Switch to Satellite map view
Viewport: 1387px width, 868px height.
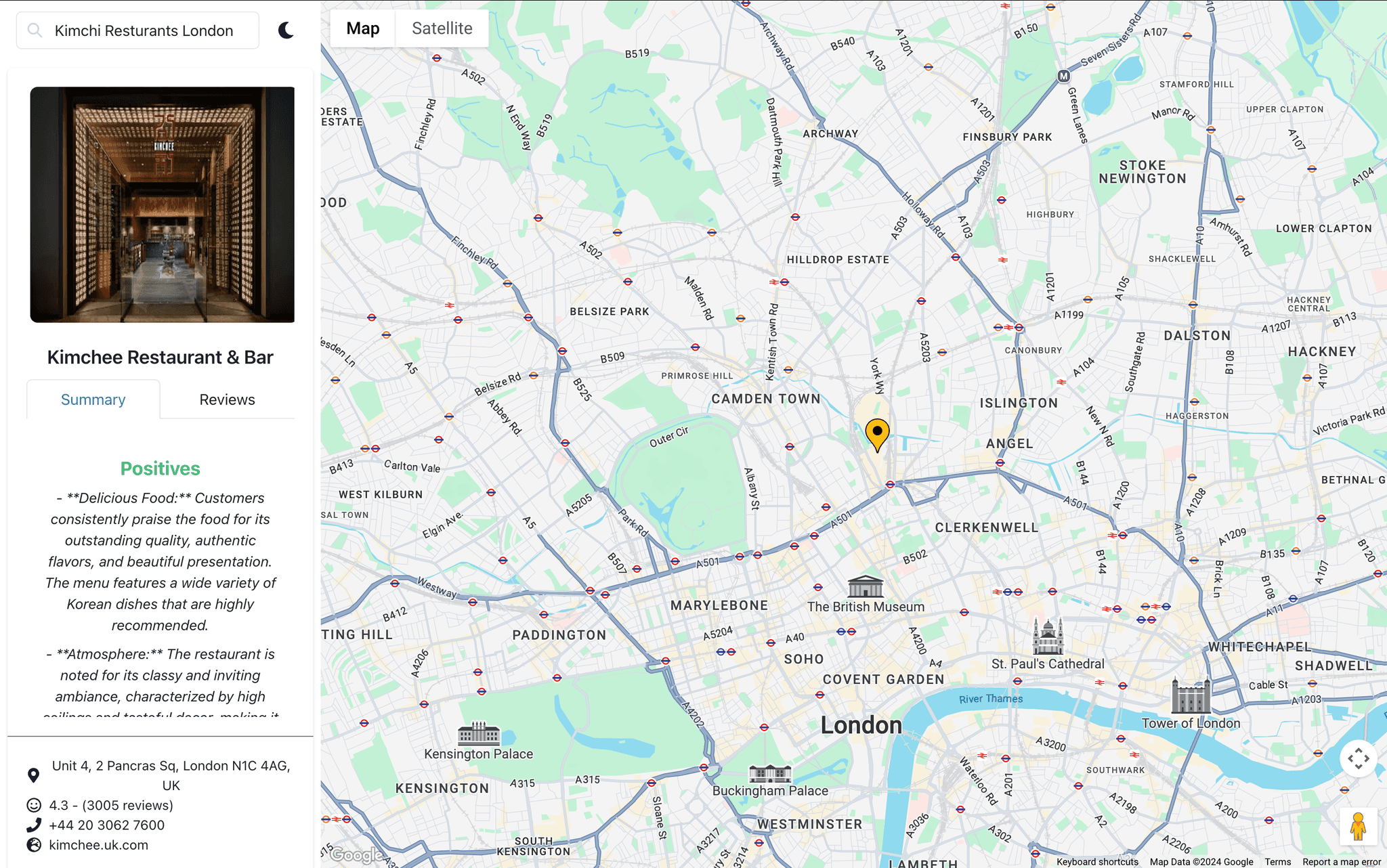(442, 28)
